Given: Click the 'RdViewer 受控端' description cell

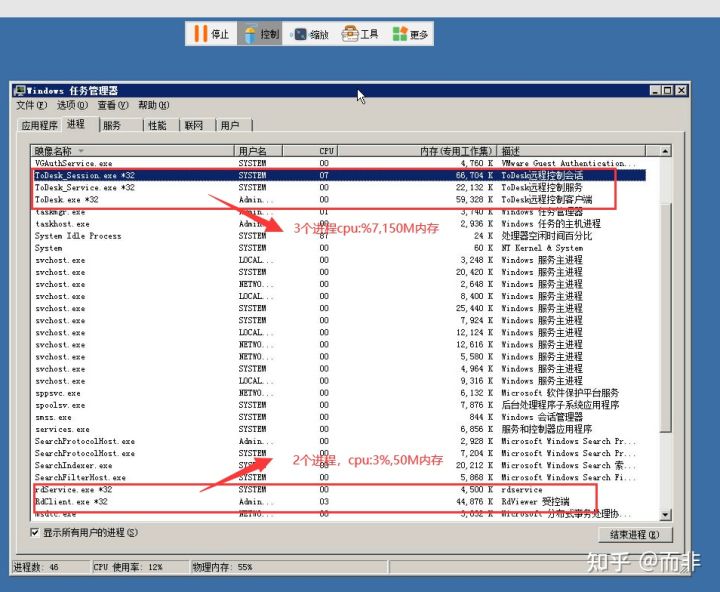Looking at the screenshot, I should point(535,502).
